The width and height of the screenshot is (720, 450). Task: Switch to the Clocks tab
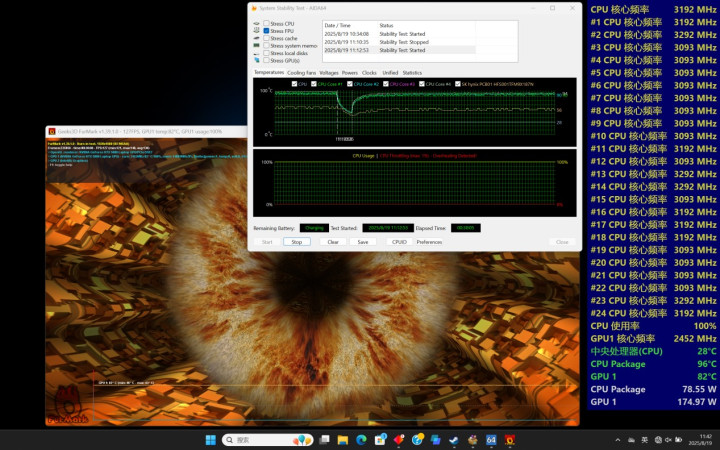[369, 72]
